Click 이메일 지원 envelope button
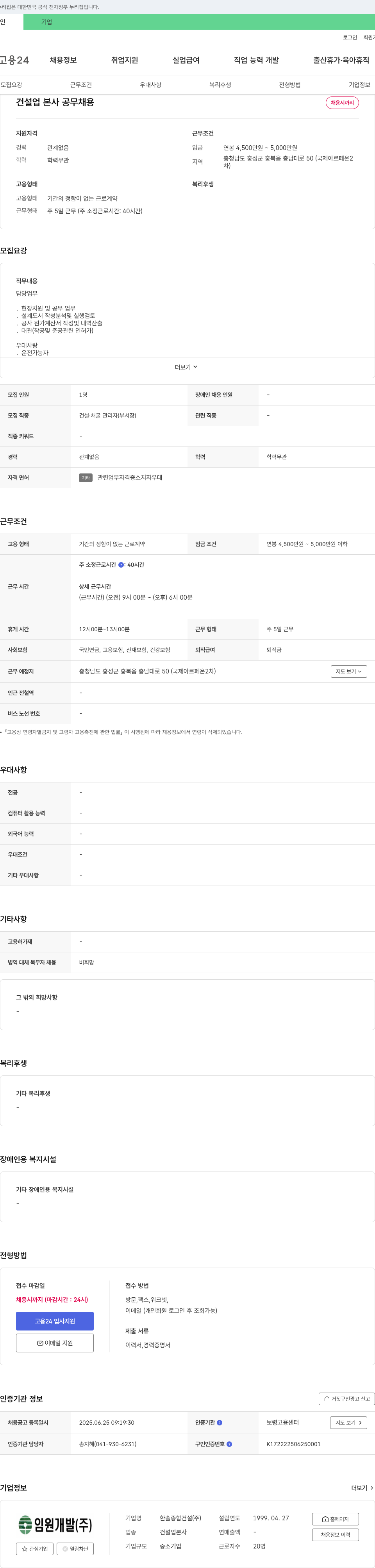The image size is (375, 1568). coord(55,1343)
